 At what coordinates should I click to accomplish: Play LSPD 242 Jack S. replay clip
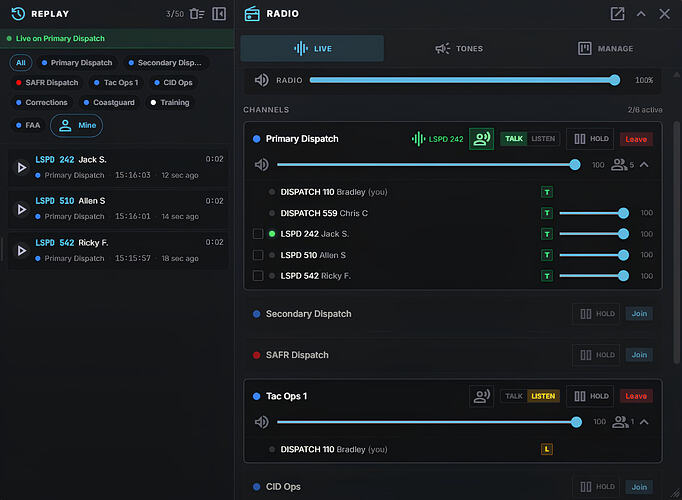[x=21, y=167]
